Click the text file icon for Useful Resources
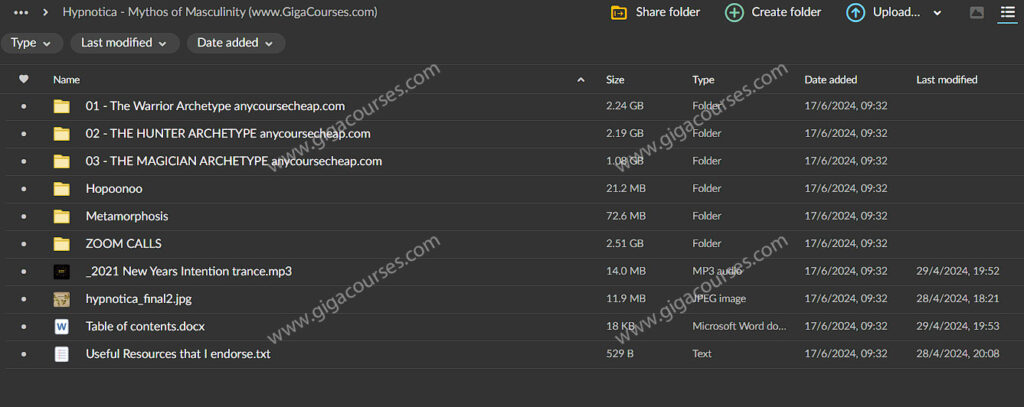This screenshot has width=1024, height=407. coord(61,354)
